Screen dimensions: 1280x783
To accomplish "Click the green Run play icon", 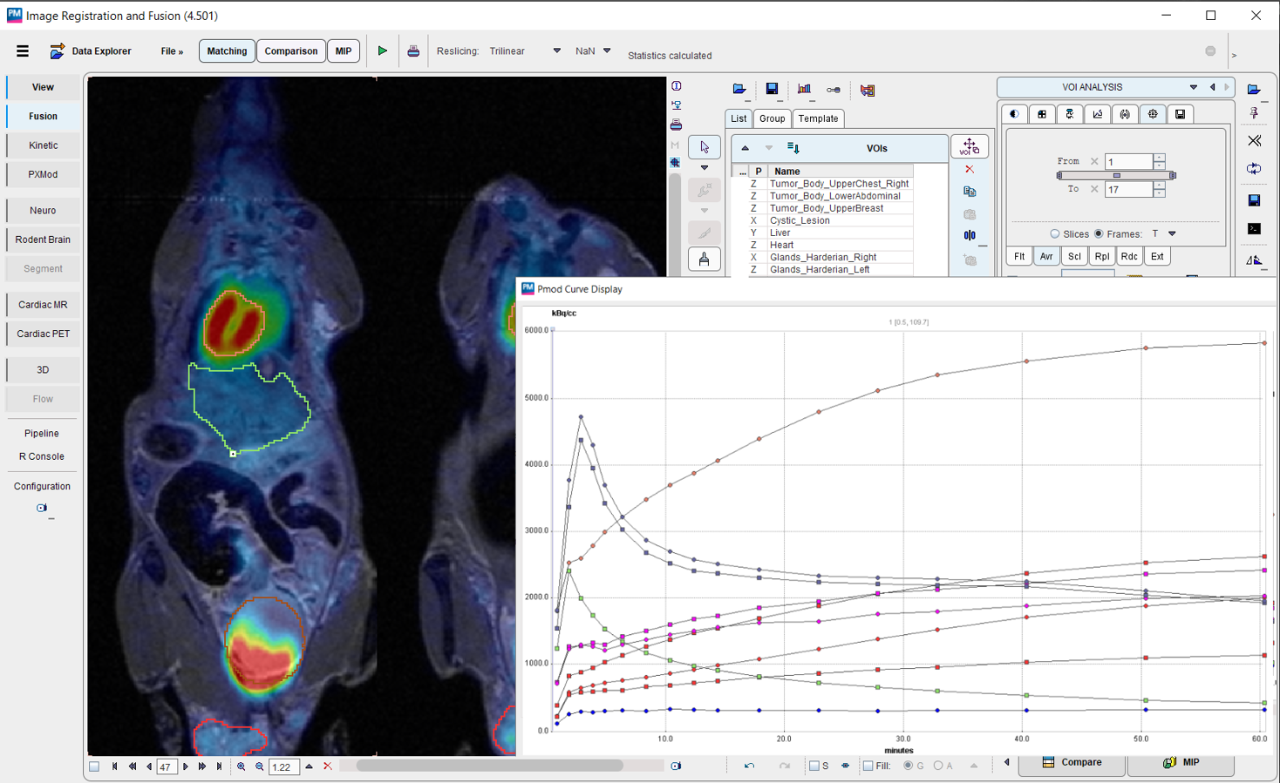I will click(x=382, y=51).
